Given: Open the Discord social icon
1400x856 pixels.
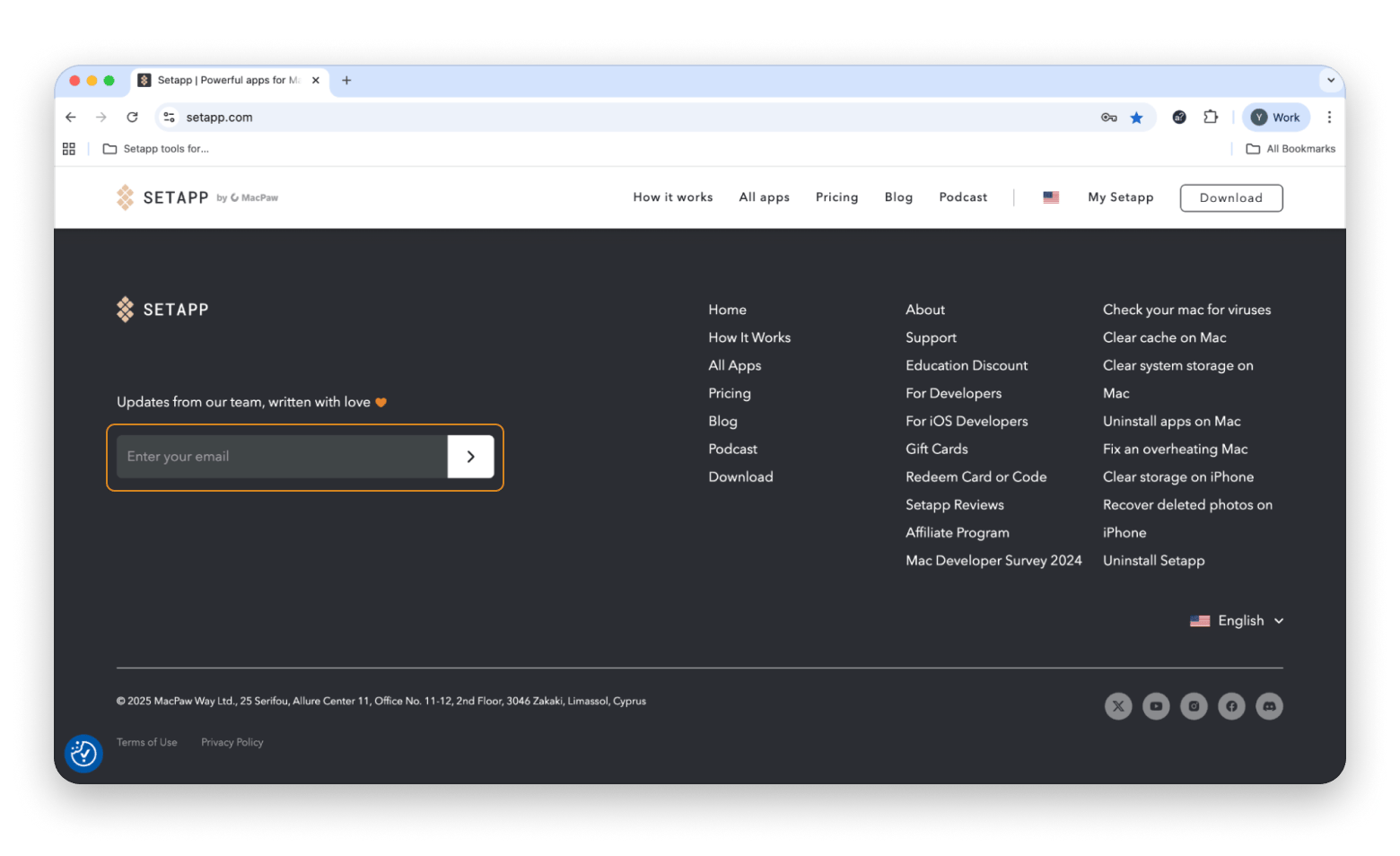Looking at the screenshot, I should coord(1269,706).
